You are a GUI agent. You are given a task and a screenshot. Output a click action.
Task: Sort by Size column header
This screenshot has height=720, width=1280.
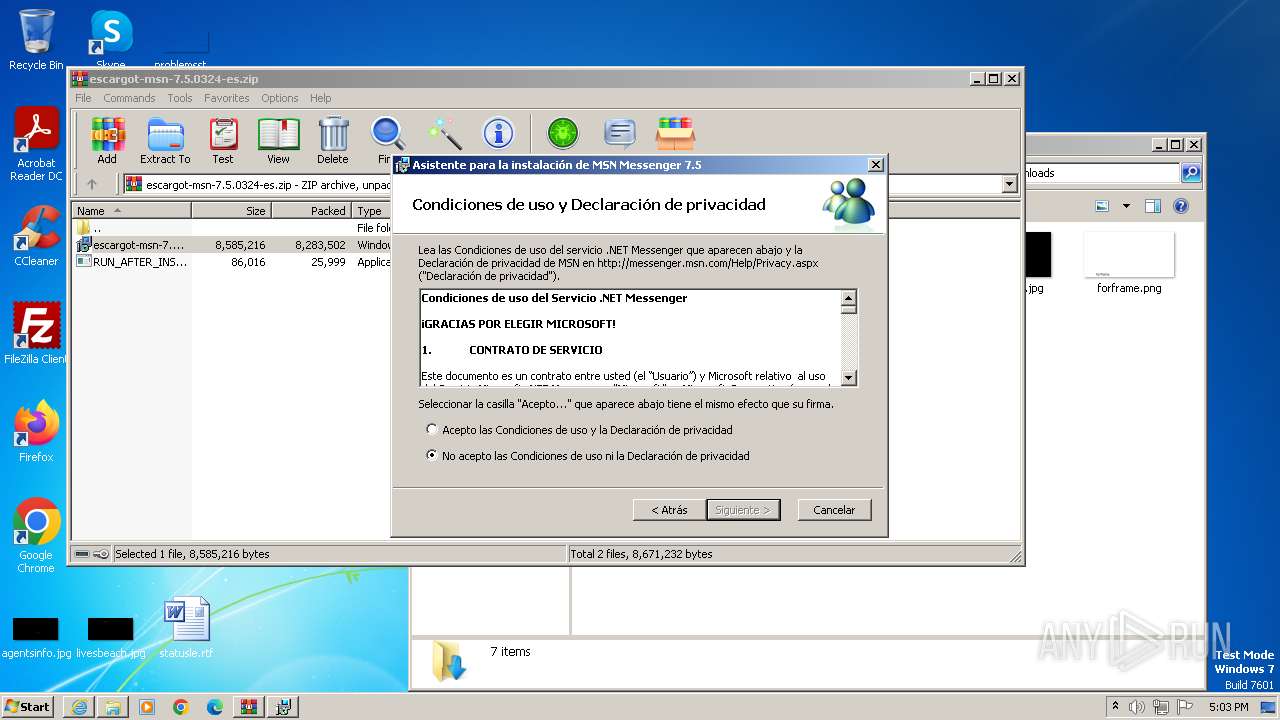231,211
